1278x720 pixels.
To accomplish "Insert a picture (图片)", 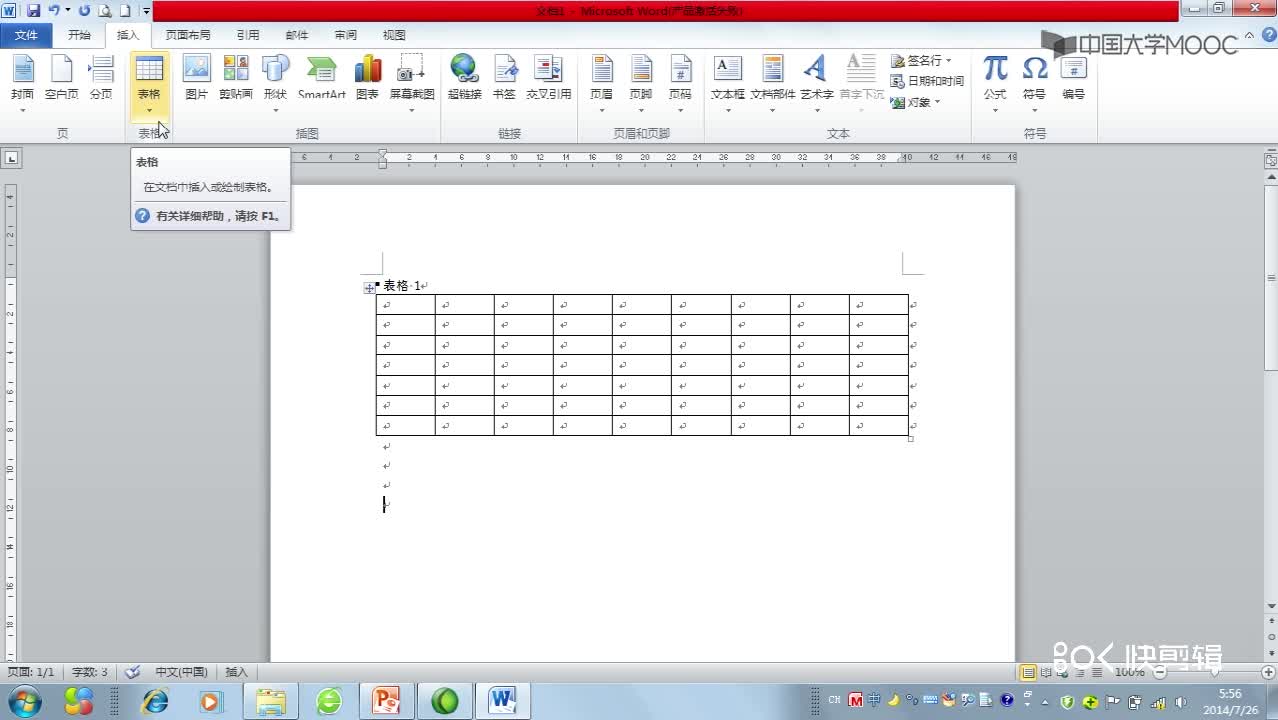I will coord(197,78).
